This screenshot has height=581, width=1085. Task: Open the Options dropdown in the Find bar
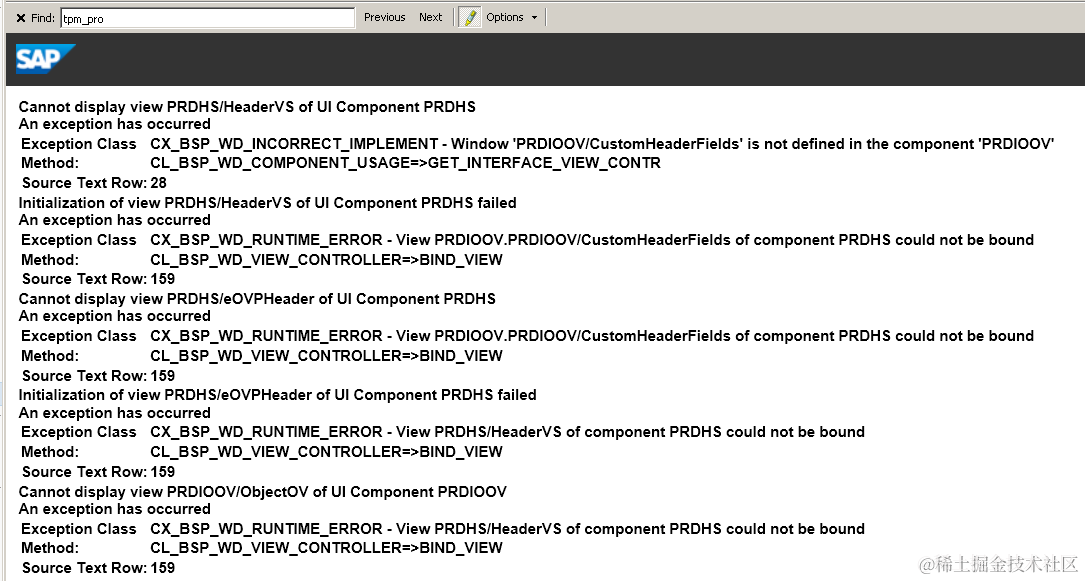512,17
